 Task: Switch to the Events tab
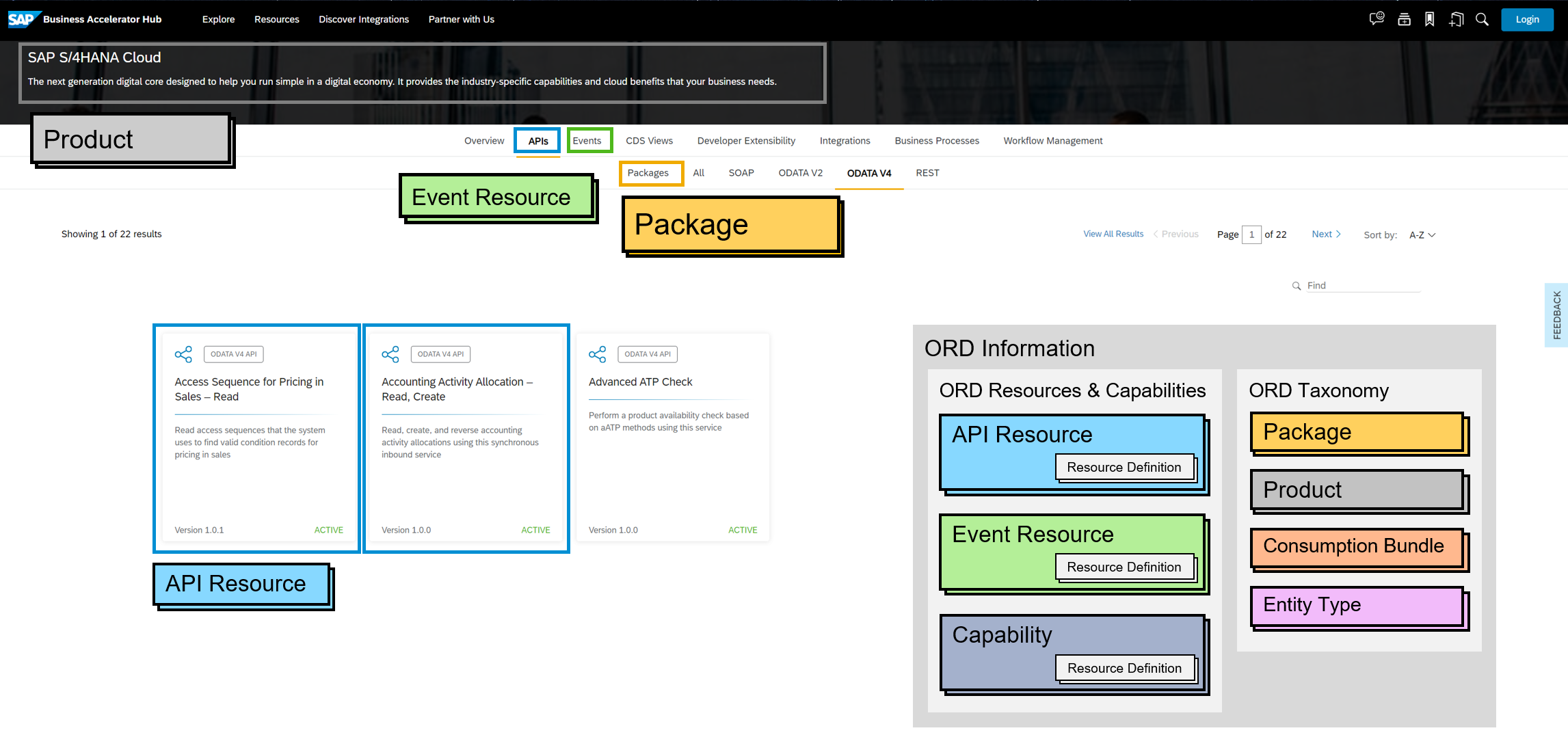pyautogui.click(x=589, y=140)
